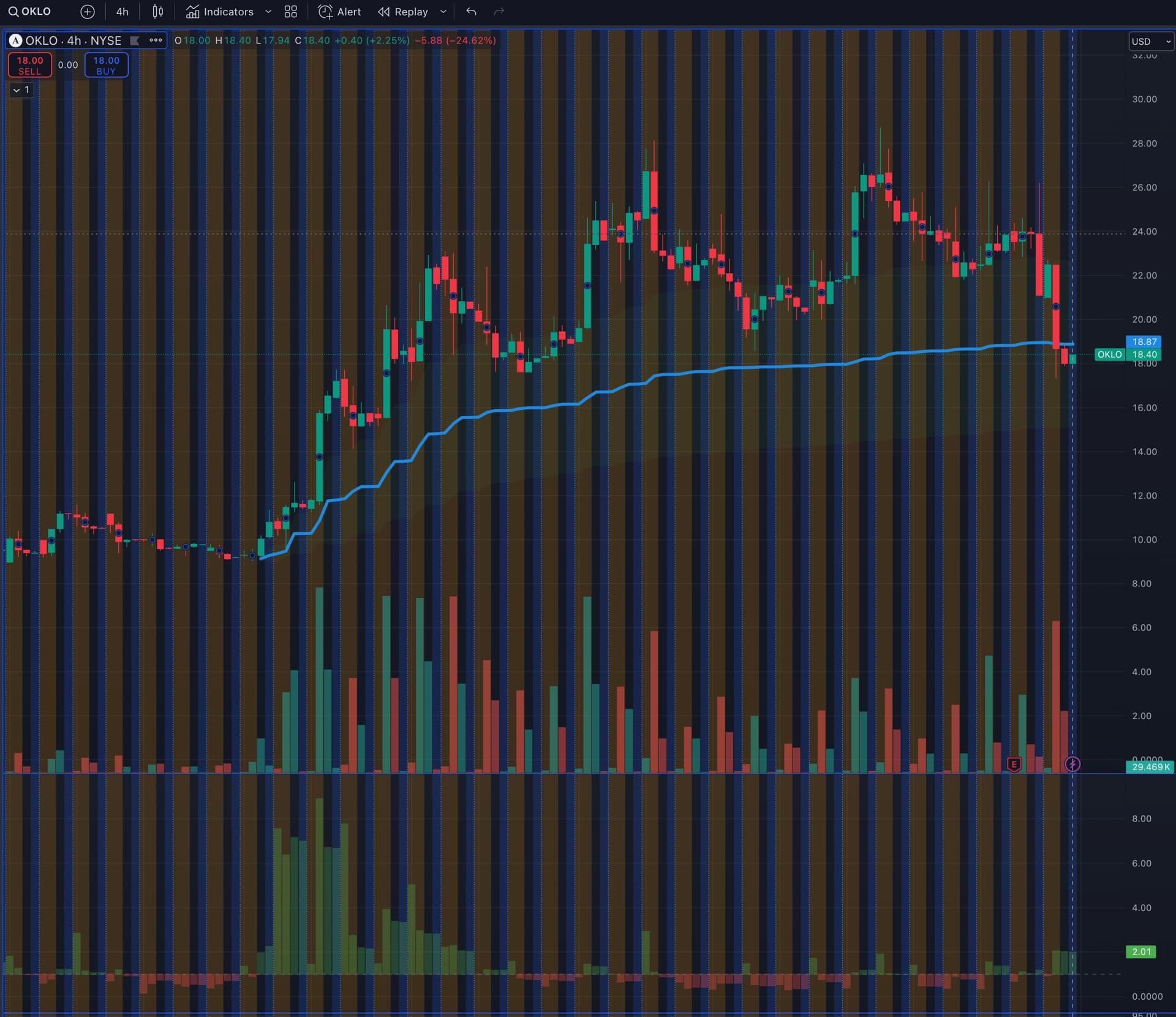The width and height of the screenshot is (1176, 1017).
Task: Open the candlestick chart style menu
Action: pos(158,12)
